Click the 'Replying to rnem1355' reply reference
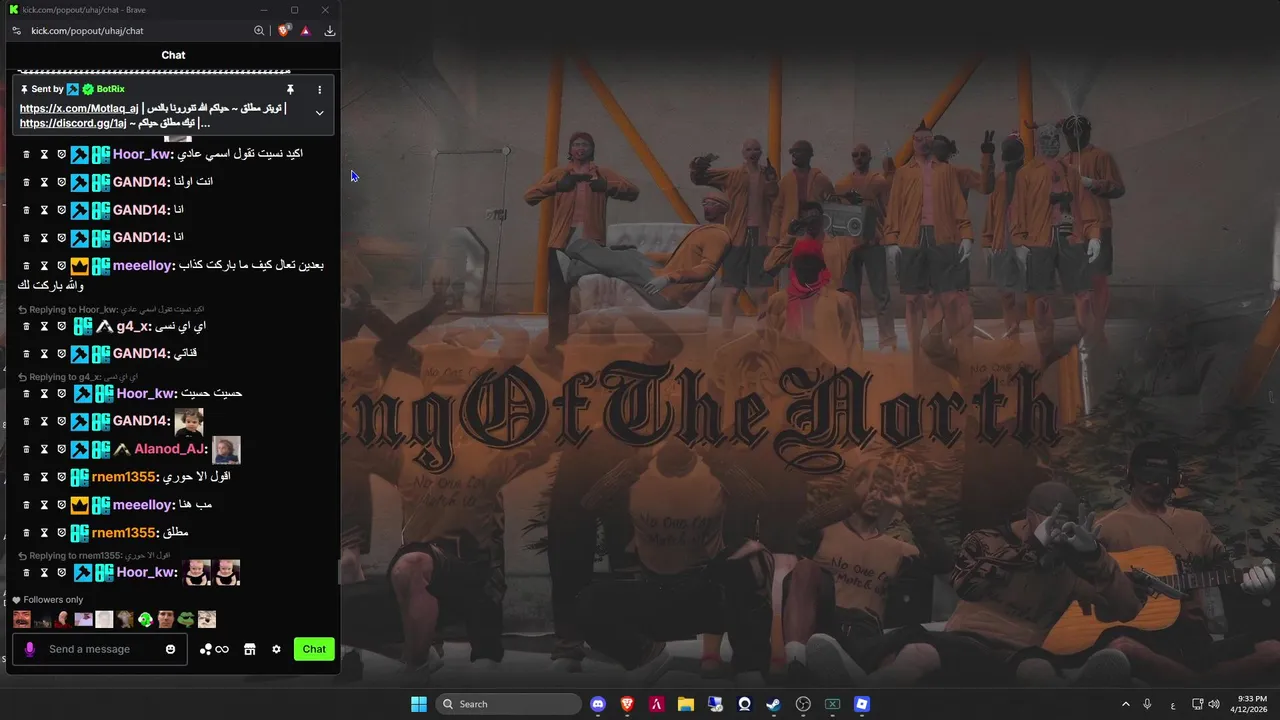The height and width of the screenshot is (720, 1280). click(95, 555)
